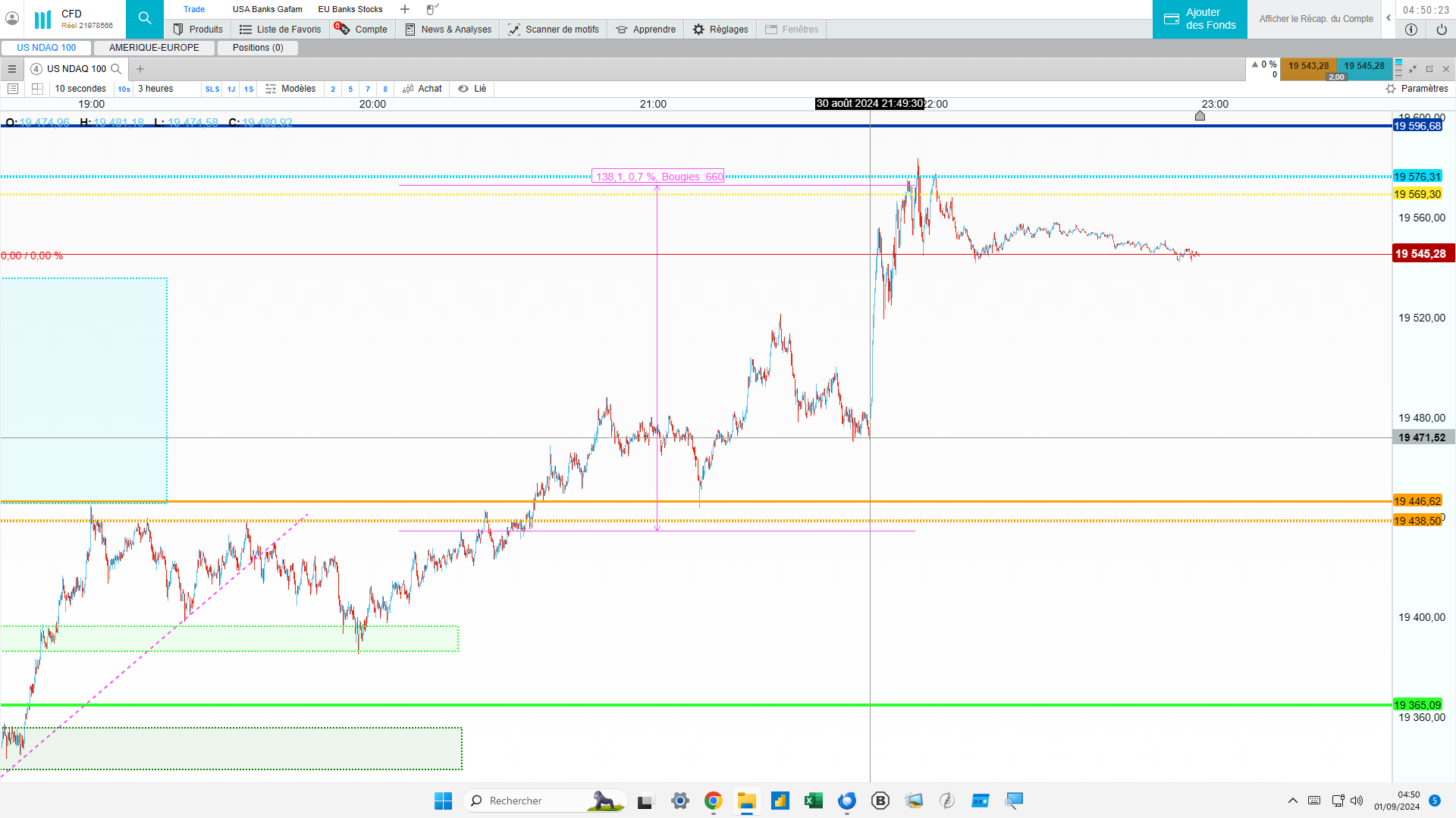Screen dimensions: 1456x818
Task: Select the 1S shortcut button
Action: 249,89
